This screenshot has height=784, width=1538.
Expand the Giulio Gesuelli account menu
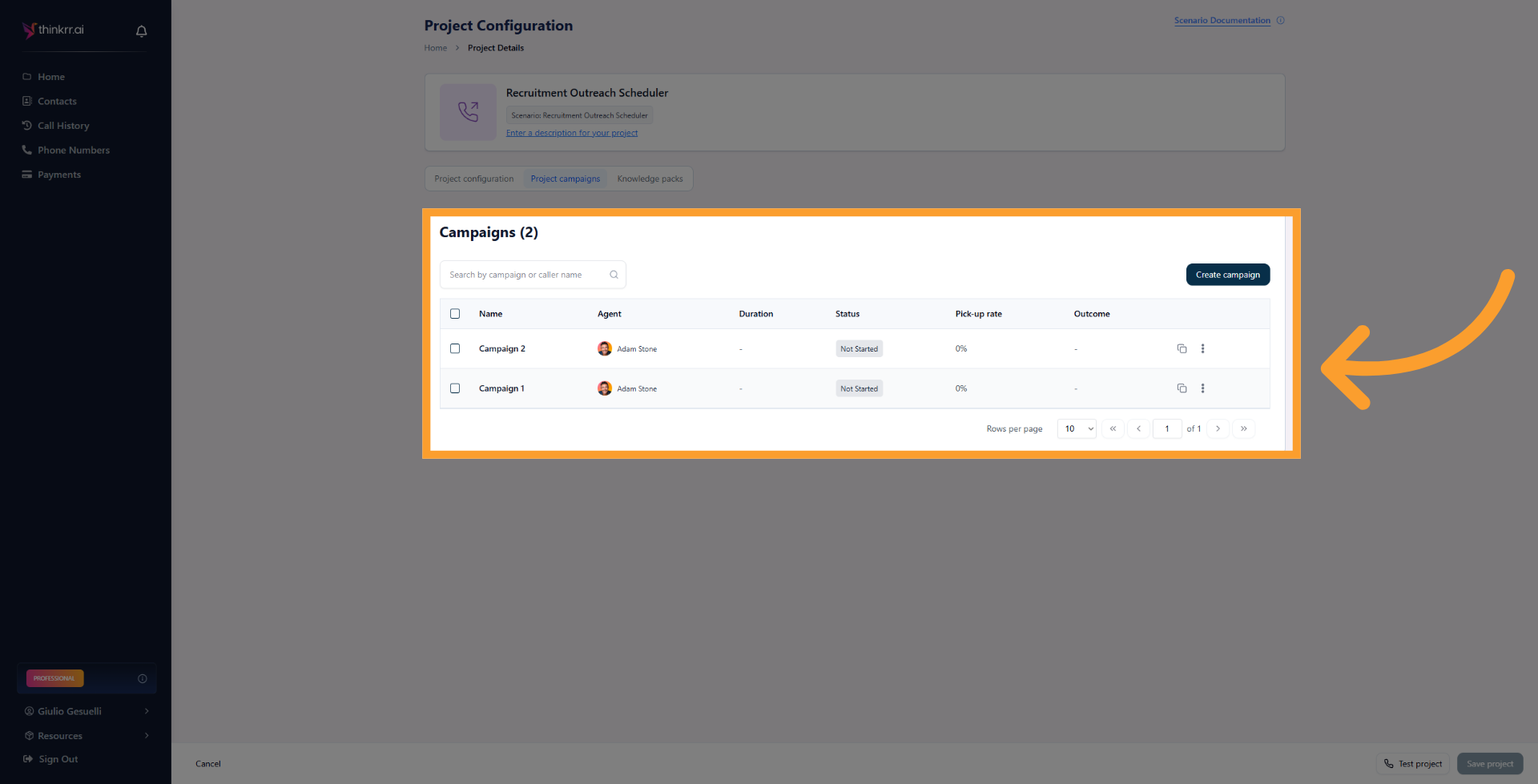[x=87, y=711]
